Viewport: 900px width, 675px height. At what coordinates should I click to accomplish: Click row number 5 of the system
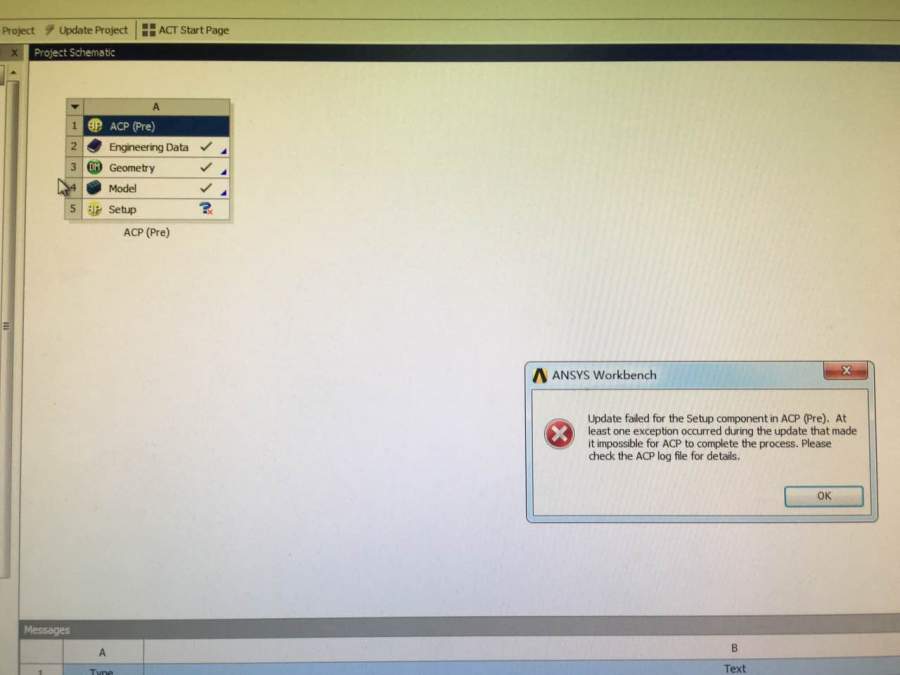click(73, 209)
